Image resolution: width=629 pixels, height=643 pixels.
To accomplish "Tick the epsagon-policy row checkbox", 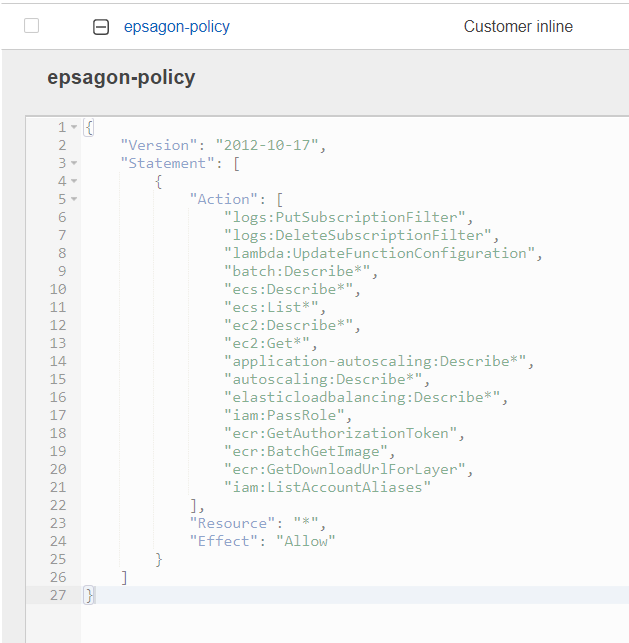I will pos(32,26).
